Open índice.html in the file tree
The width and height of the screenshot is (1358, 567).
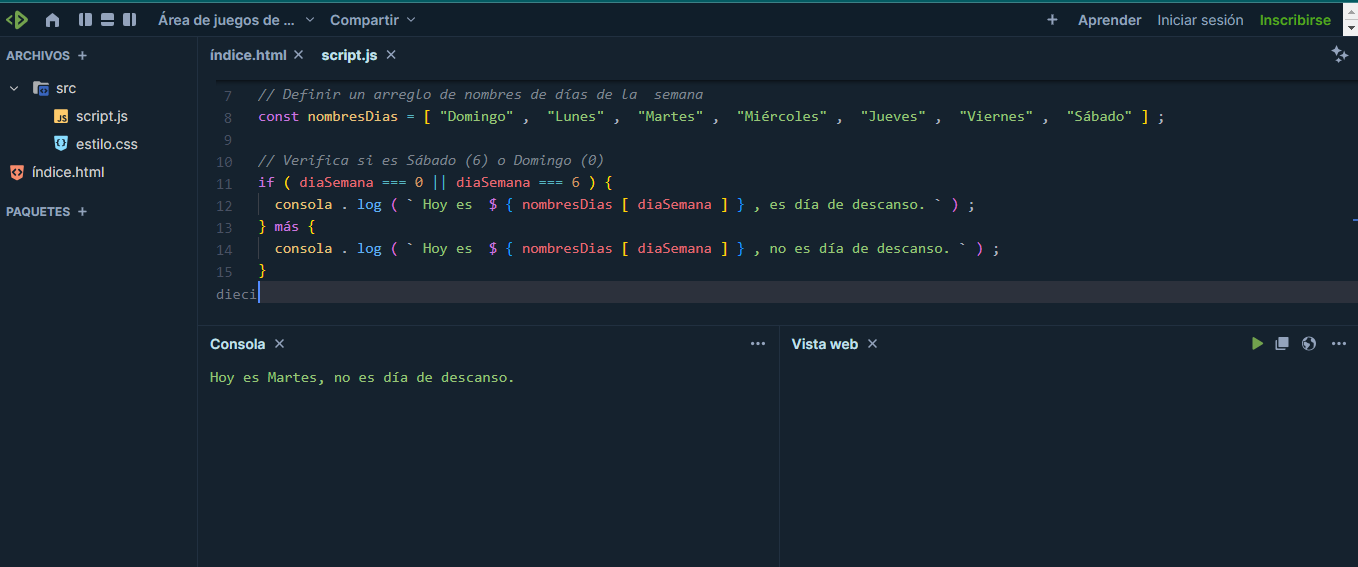click(x=68, y=172)
